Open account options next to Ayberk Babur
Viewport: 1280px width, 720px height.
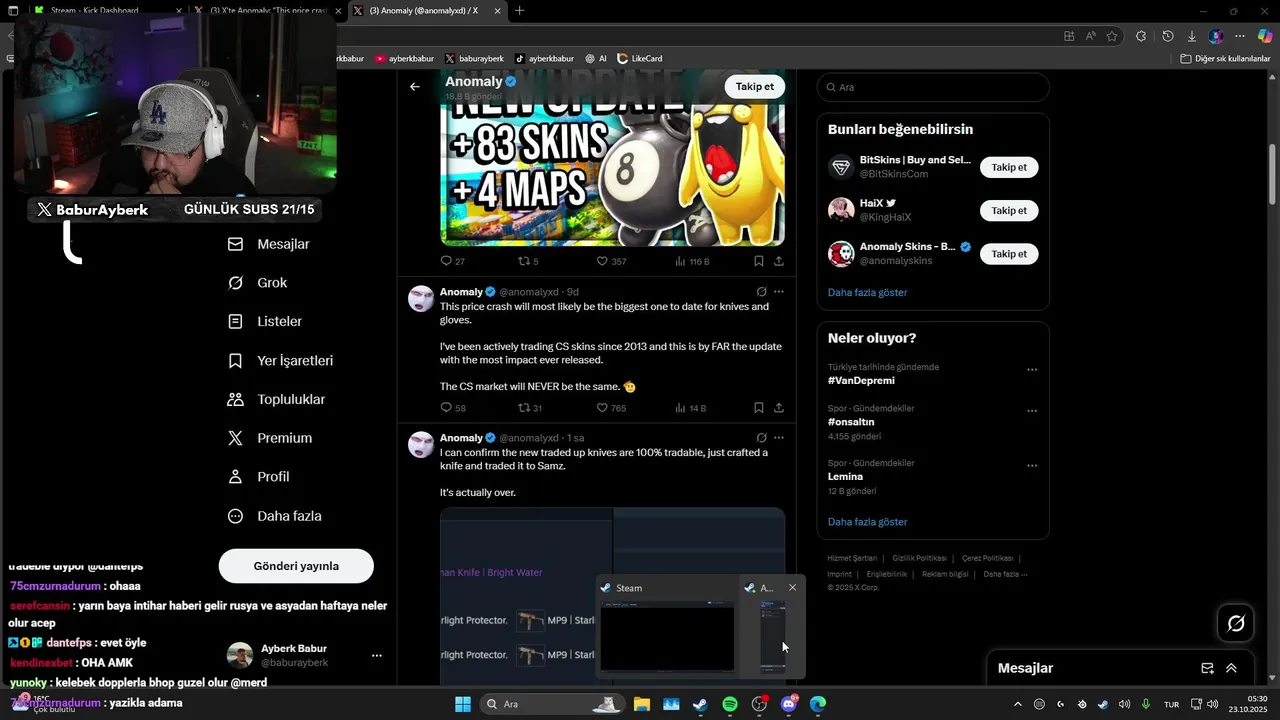[377, 656]
